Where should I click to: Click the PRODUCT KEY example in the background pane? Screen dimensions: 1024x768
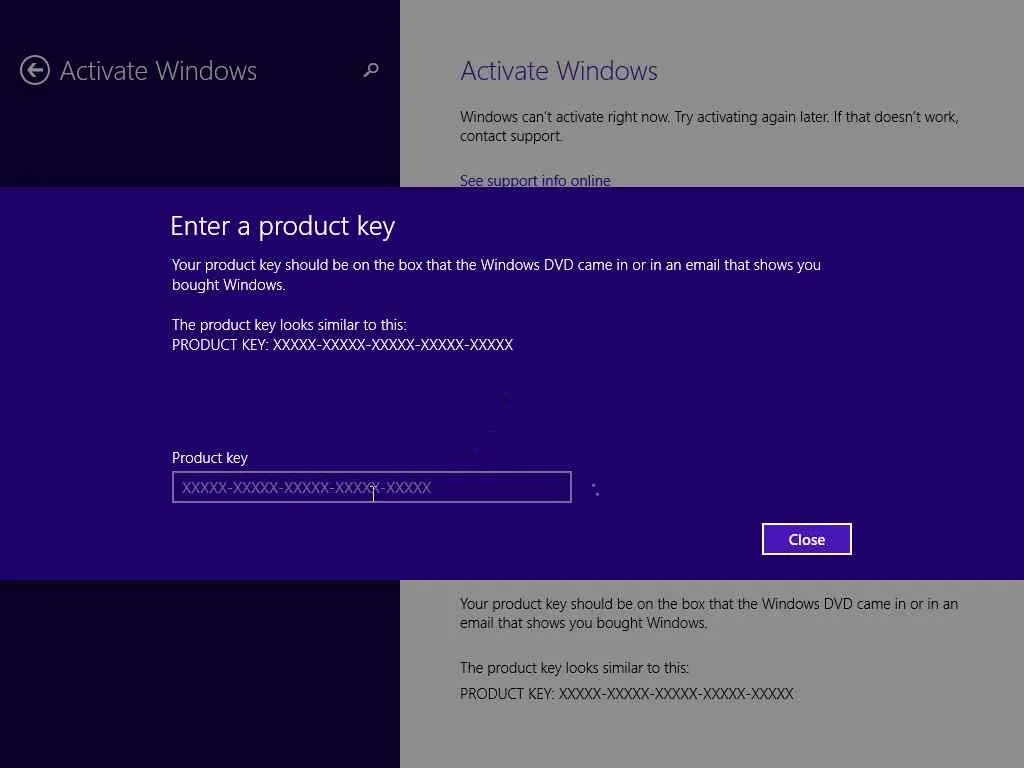click(x=627, y=694)
